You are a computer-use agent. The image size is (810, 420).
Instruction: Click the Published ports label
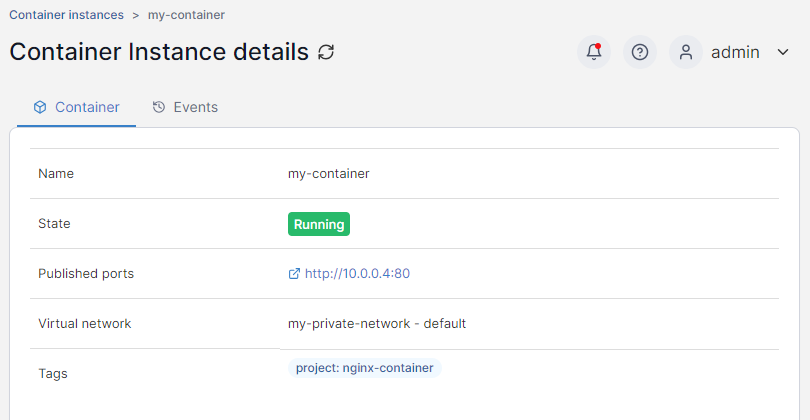pyautogui.click(x=86, y=273)
